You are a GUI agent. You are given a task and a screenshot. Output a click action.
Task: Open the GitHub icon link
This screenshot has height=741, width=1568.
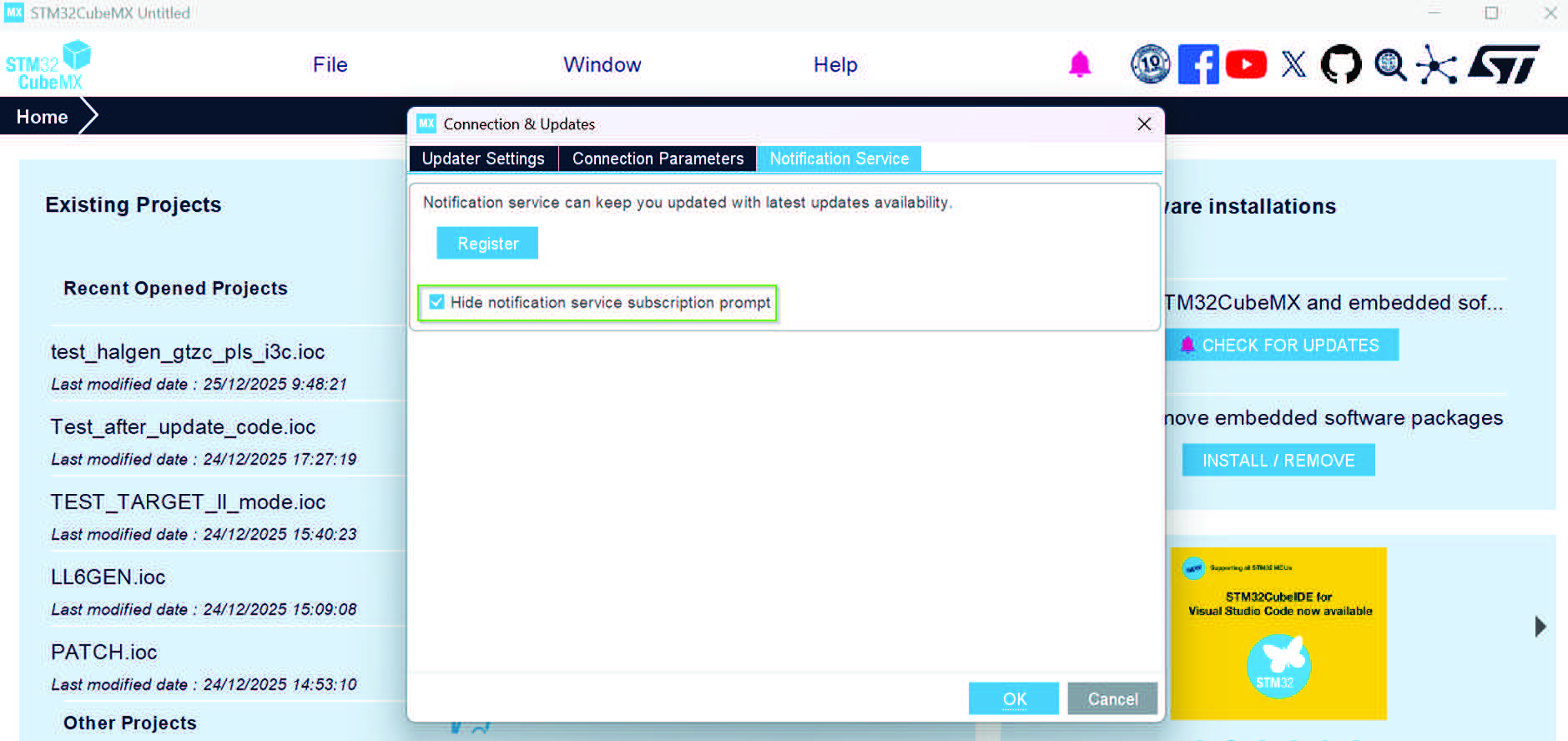[x=1341, y=64]
